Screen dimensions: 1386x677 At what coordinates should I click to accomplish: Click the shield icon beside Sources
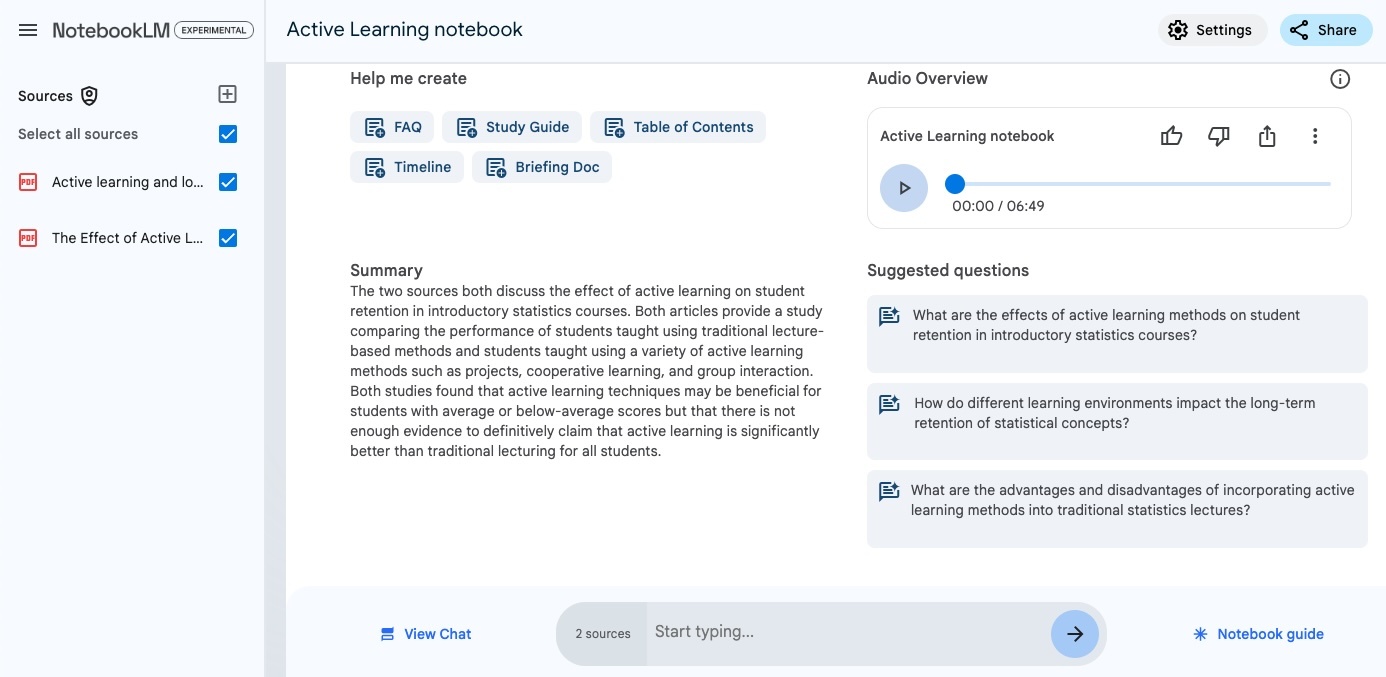click(x=90, y=96)
